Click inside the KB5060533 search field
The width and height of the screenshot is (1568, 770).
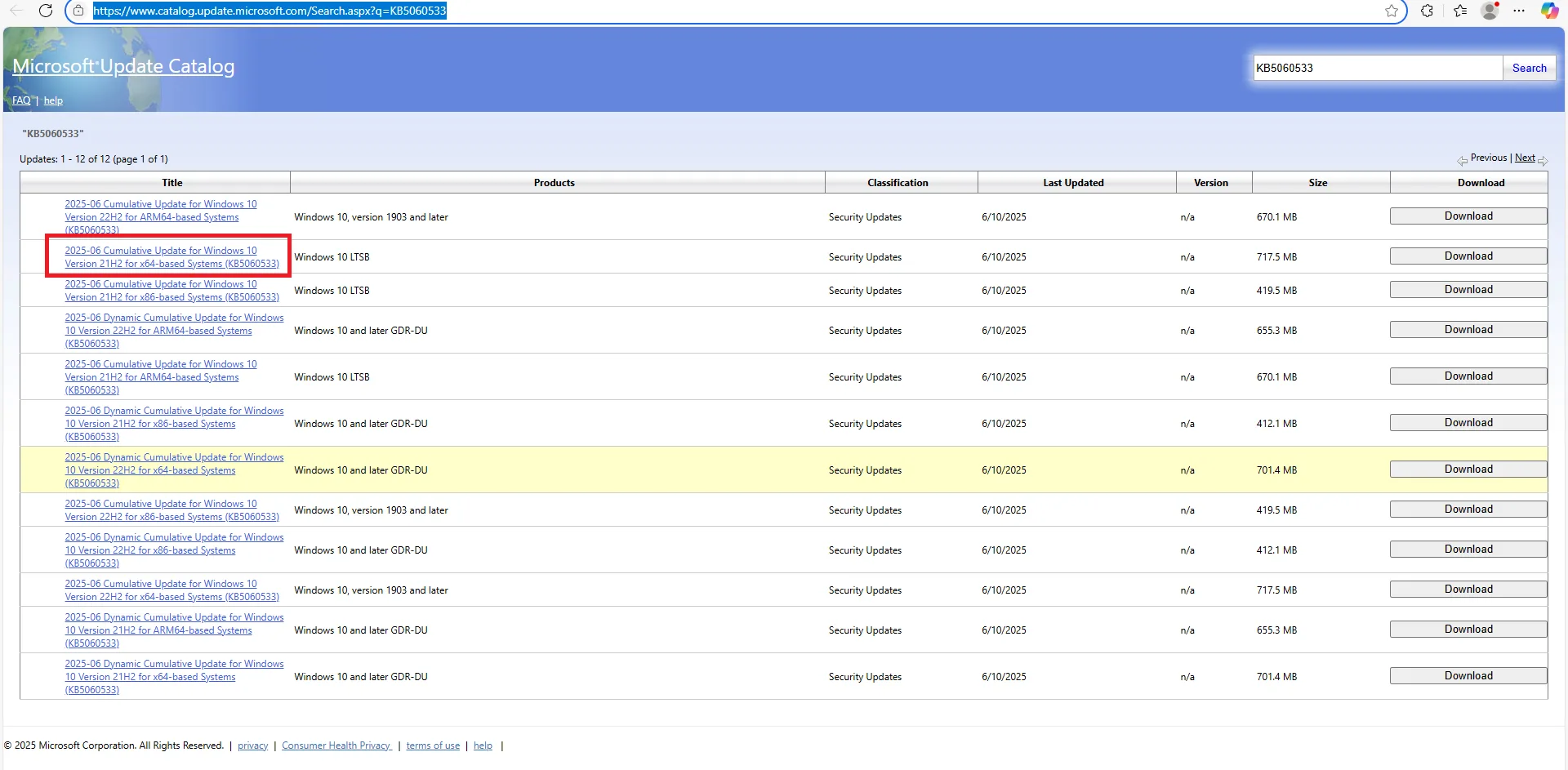1377,68
